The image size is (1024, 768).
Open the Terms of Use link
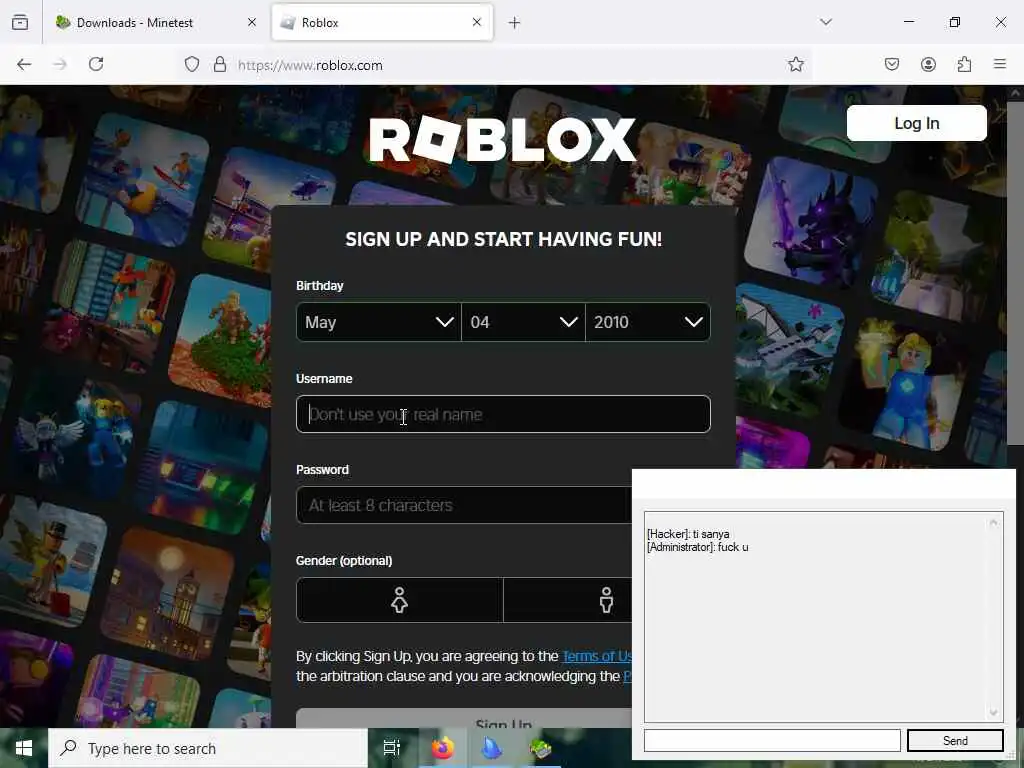click(597, 656)
